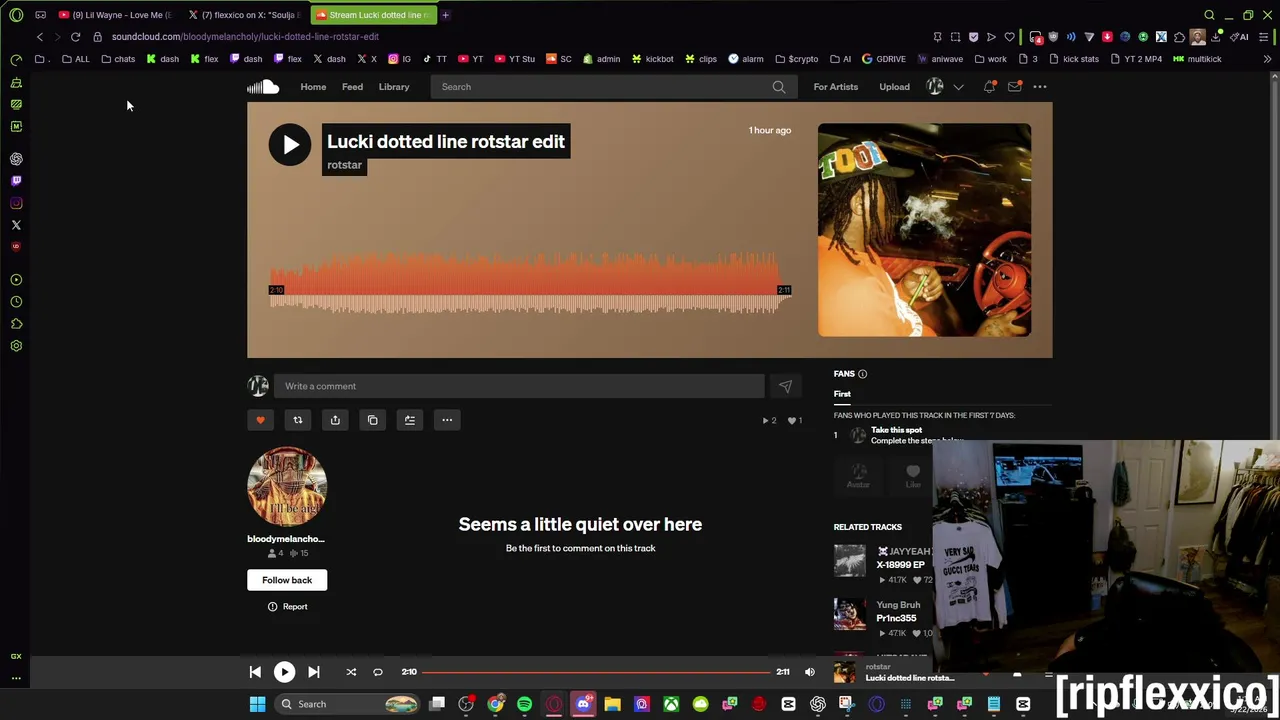The height and width of the screenshot is (720, 1280).
Task: Open a new browser tab
Action: (x=445, y=15)
